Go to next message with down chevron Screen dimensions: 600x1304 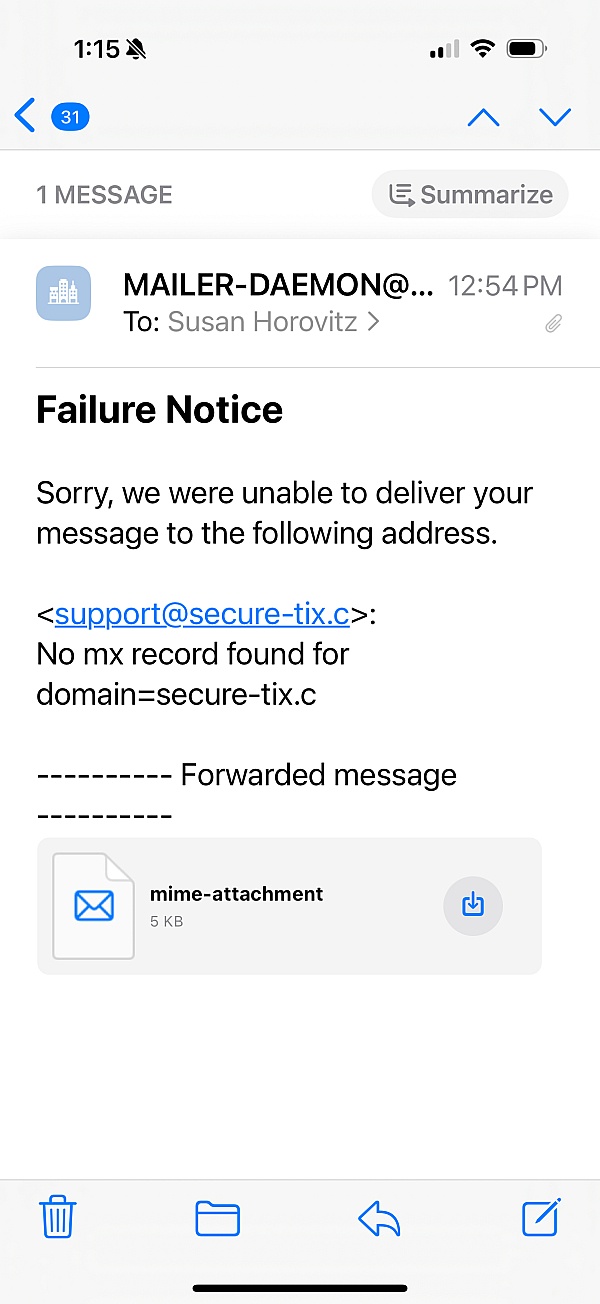tap(554, 117)
